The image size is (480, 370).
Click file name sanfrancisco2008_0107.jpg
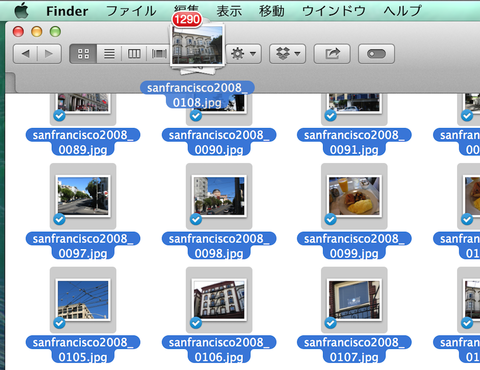click(354, 350)
